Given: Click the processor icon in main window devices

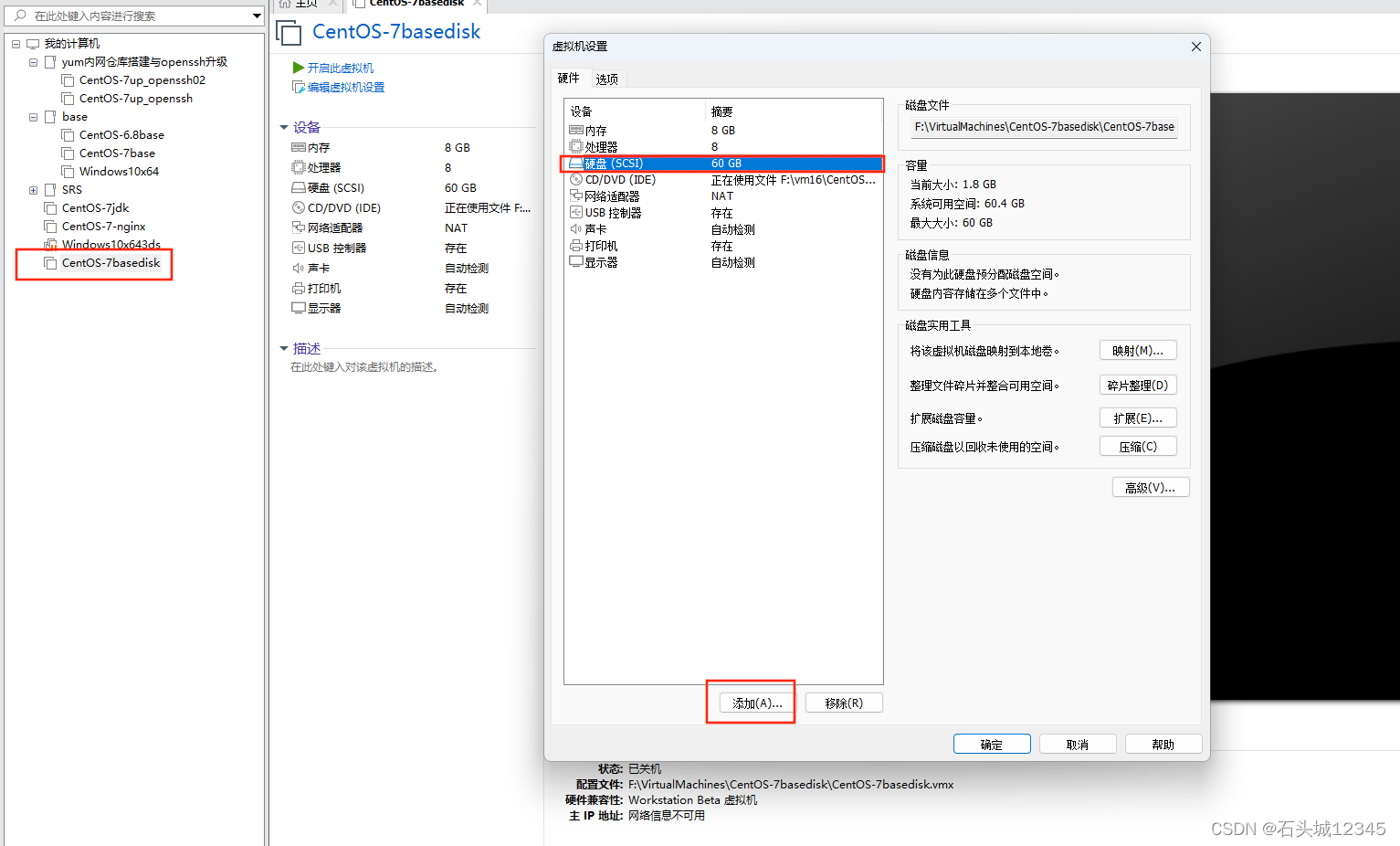Looking at the screenshot, I should (x=298, y=167).
